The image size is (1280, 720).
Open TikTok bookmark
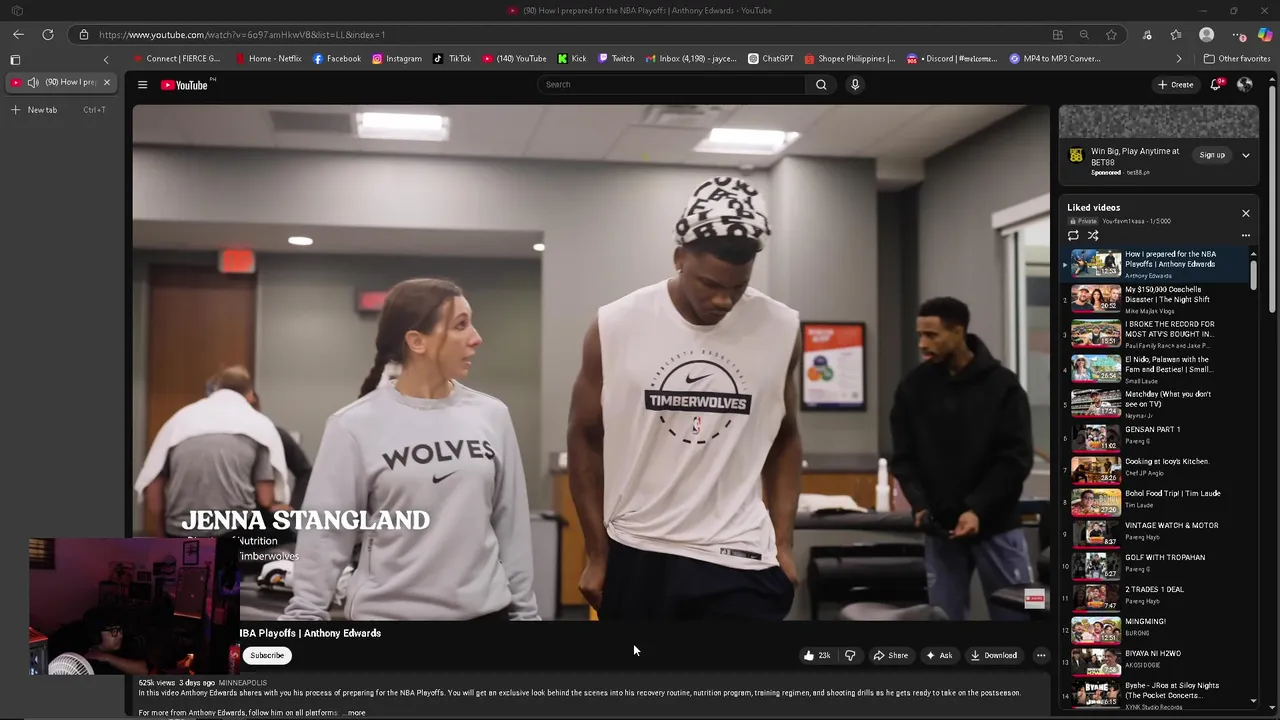[452, 59]
